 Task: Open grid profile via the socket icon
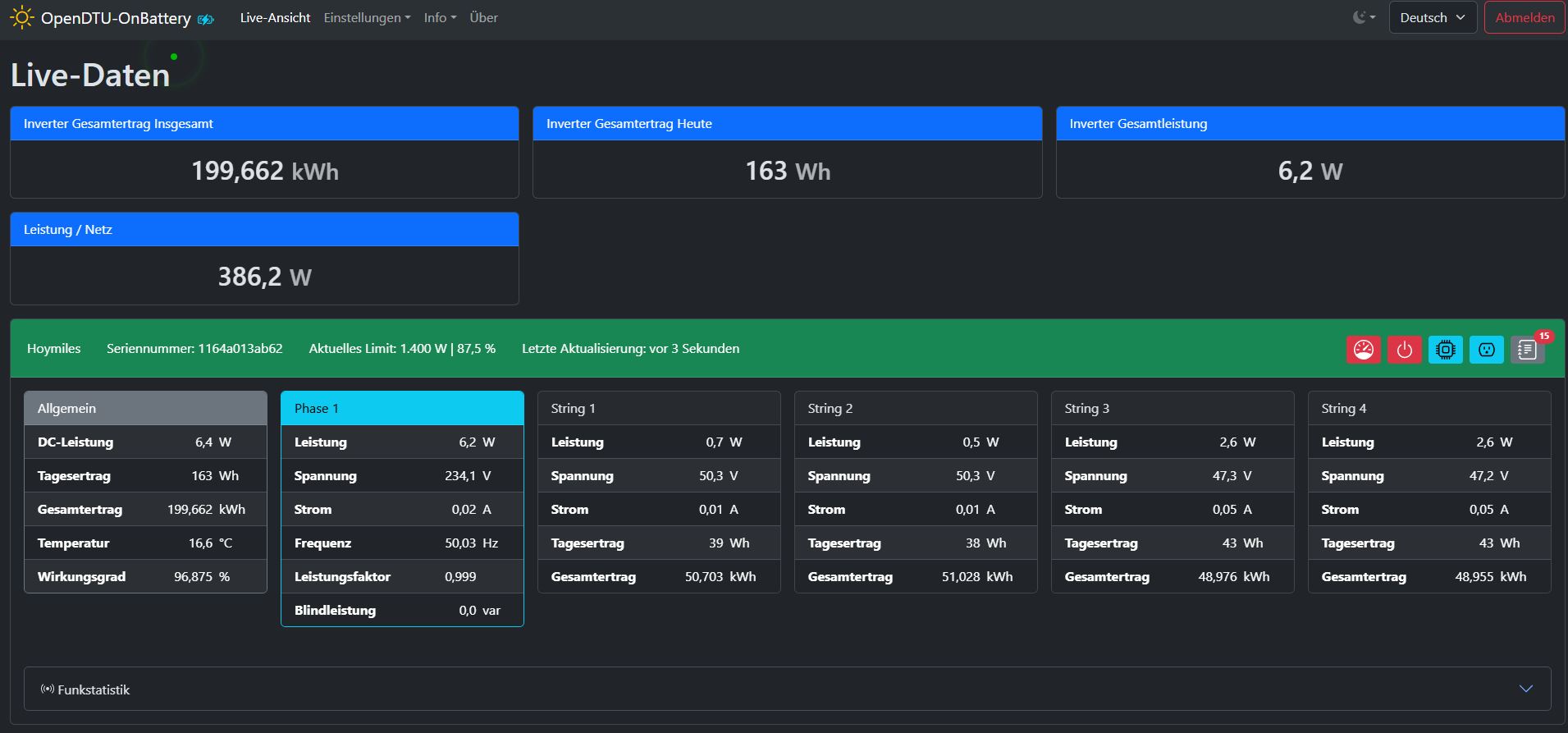(x=1486, y=350)
